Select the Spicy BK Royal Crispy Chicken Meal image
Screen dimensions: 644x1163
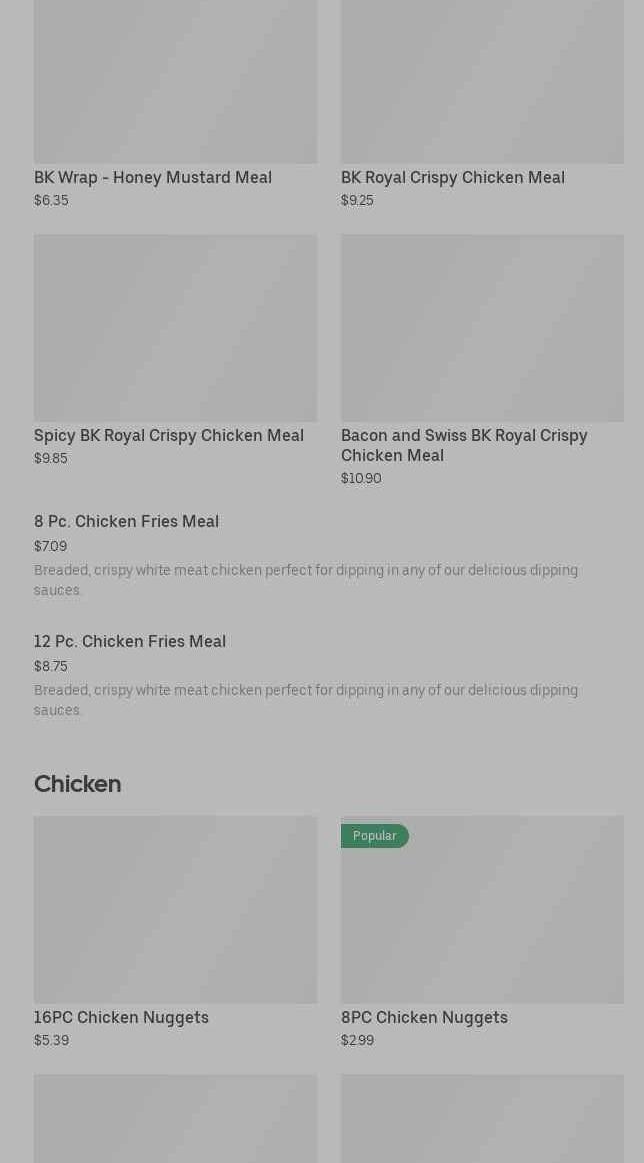coord(175,327)
